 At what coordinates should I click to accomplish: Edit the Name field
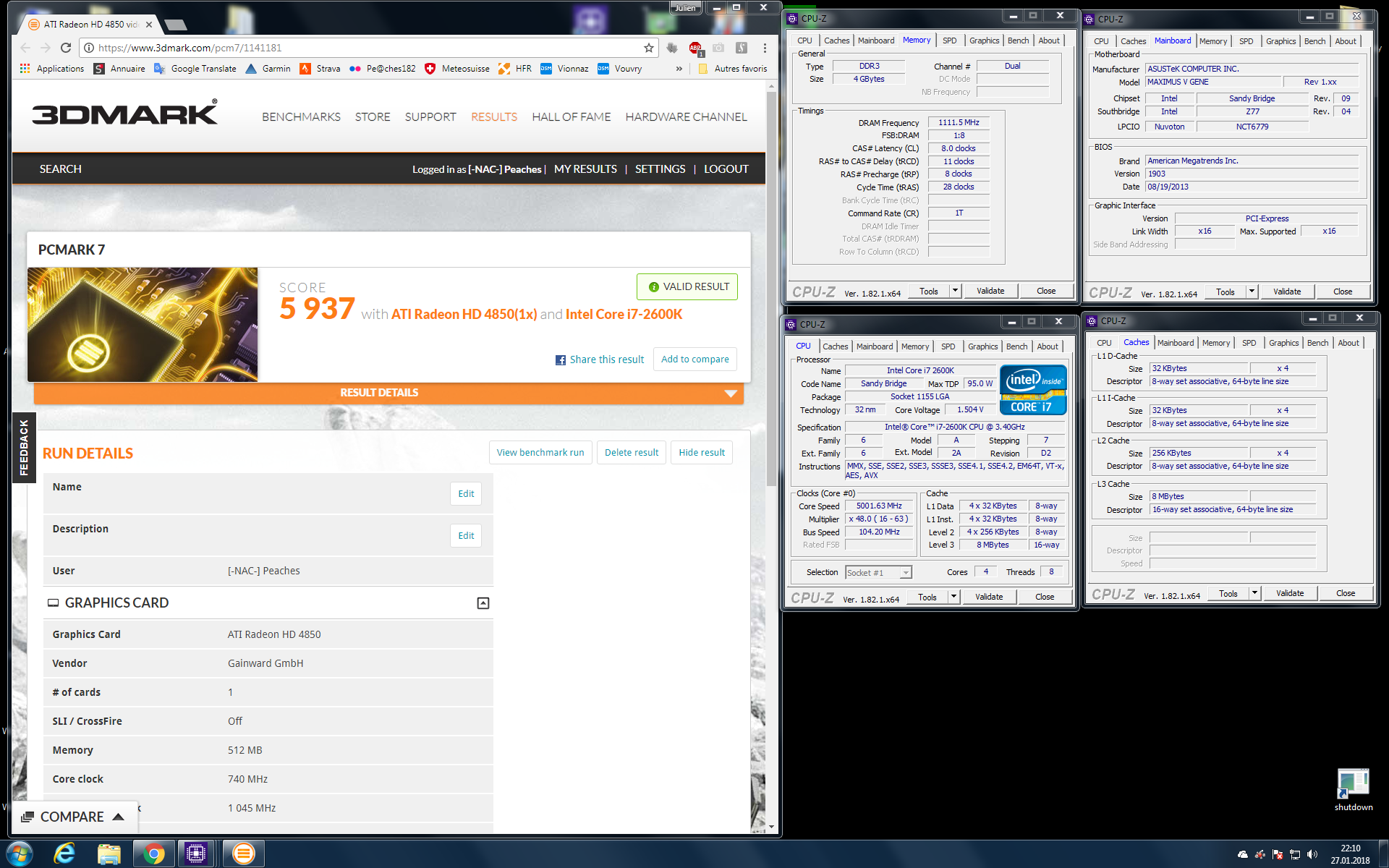pos(466,494)
